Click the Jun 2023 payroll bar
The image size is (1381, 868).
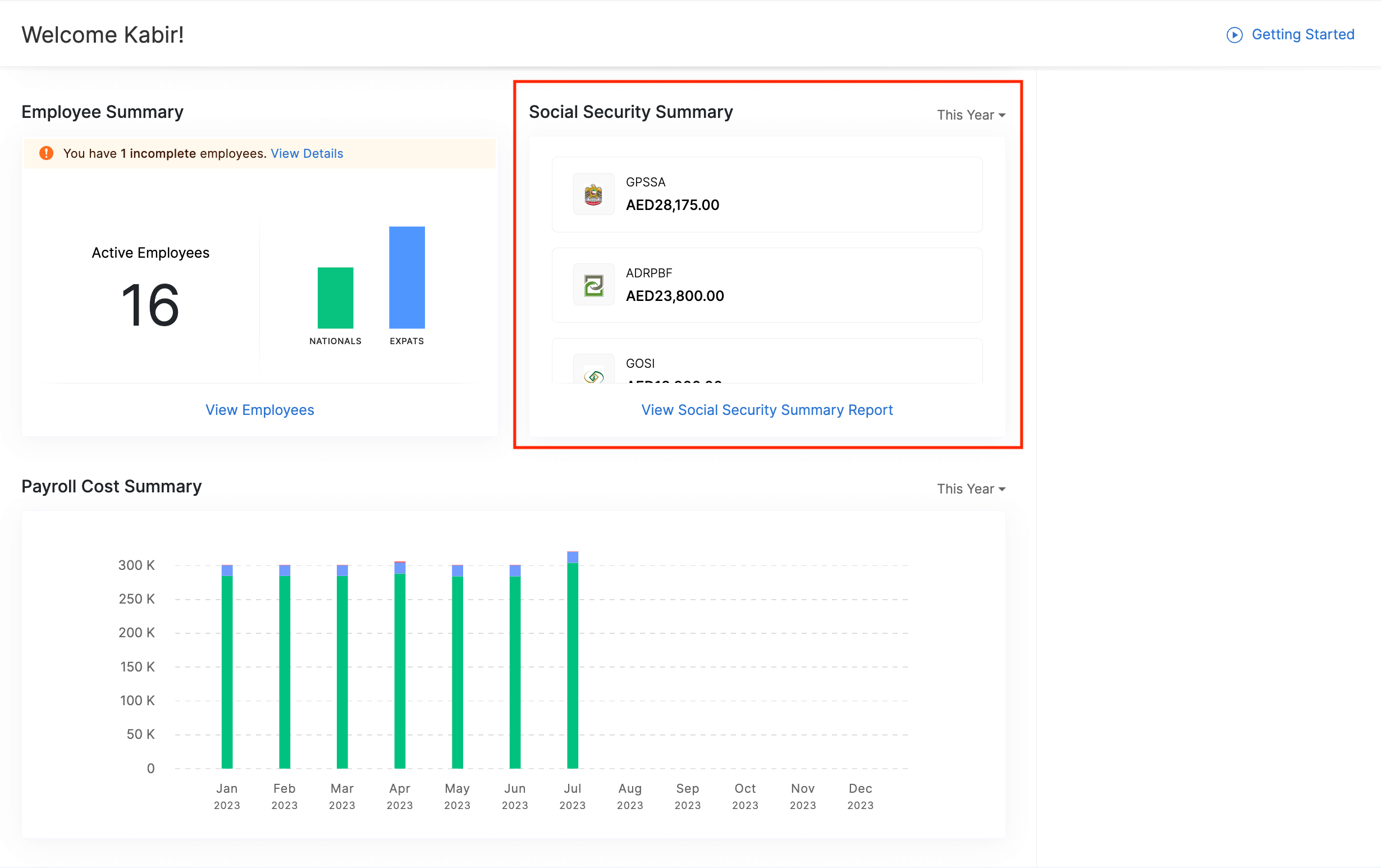515,671
